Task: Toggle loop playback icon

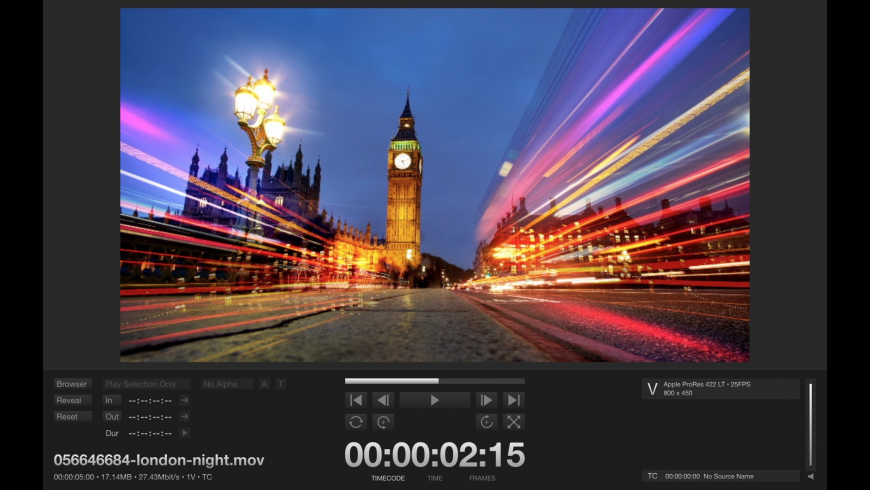Action: click(x=356, y=422)
